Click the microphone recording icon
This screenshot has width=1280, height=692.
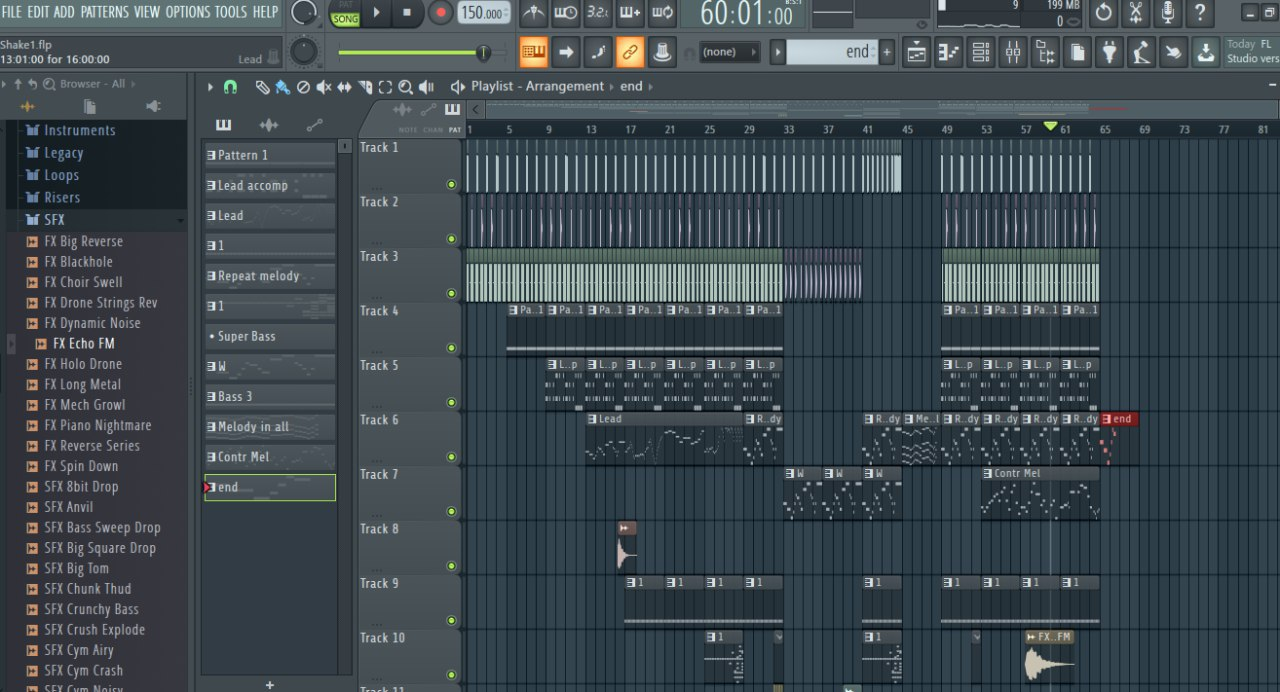click(1168, 13)
